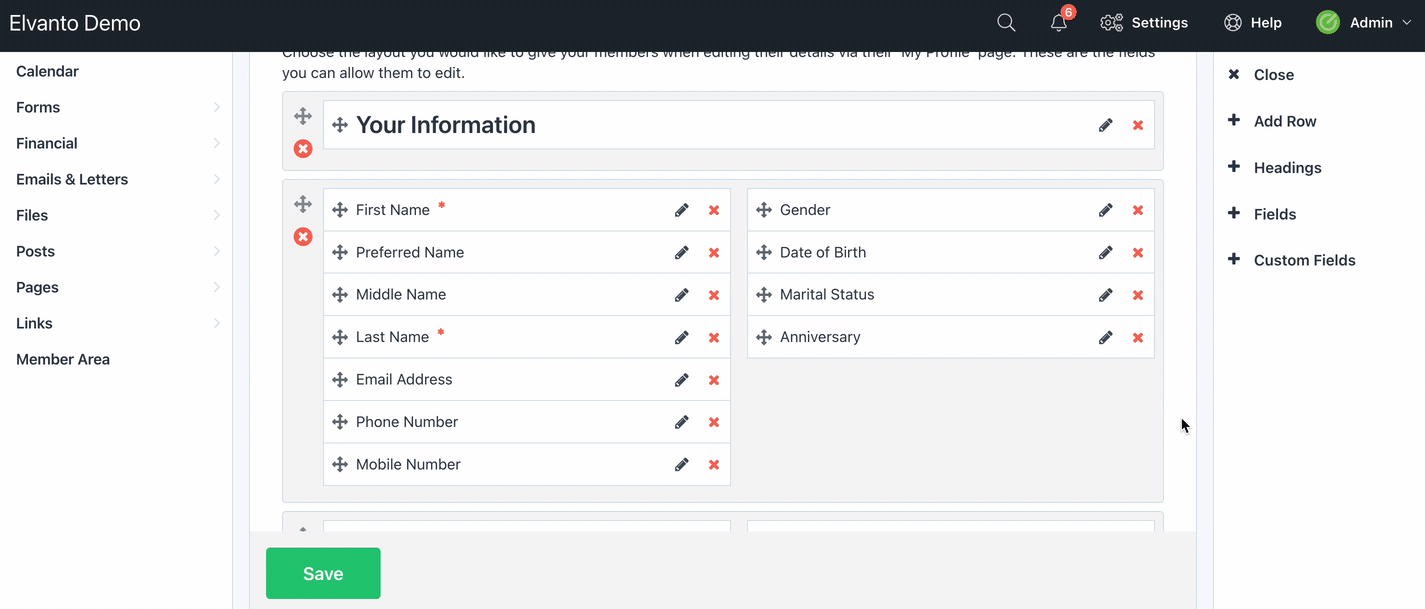Remove the Preferred Name field with red X
The width and height of the screenshot is (1425, 609).
(x=714, y=253)
